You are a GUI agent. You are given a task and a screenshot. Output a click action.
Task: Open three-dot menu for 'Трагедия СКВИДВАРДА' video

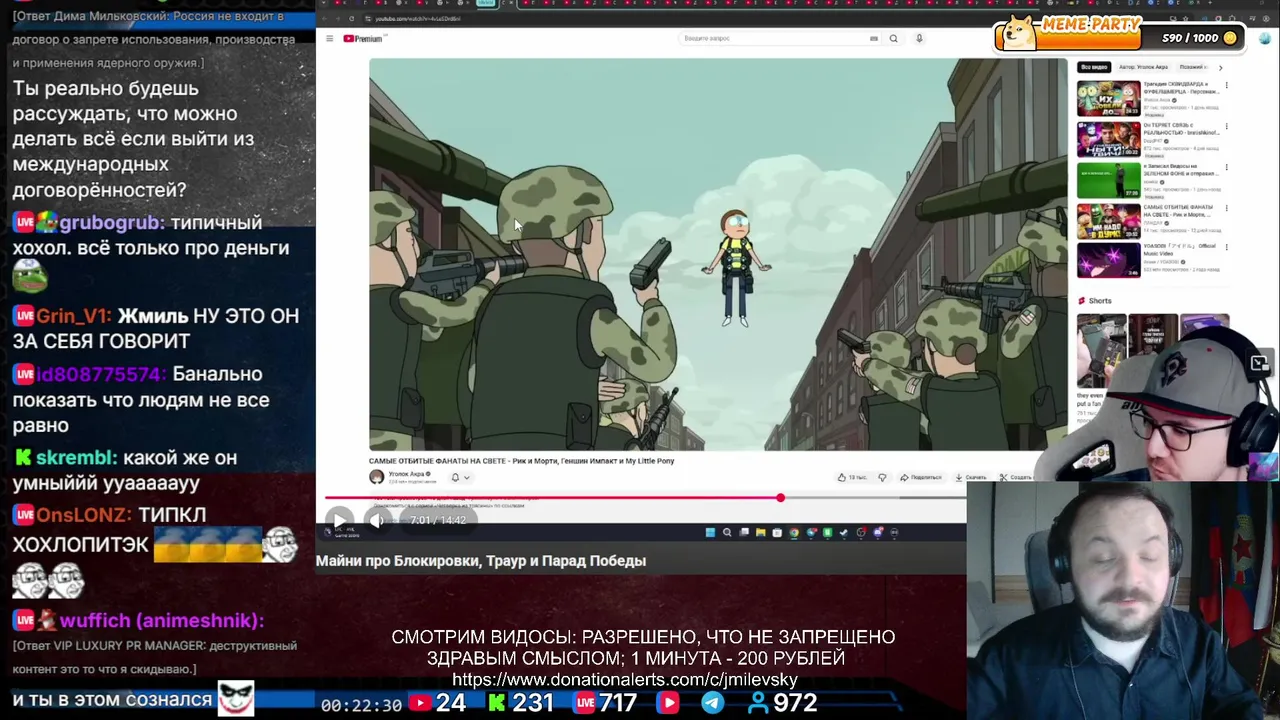(x=1227, y=86)
